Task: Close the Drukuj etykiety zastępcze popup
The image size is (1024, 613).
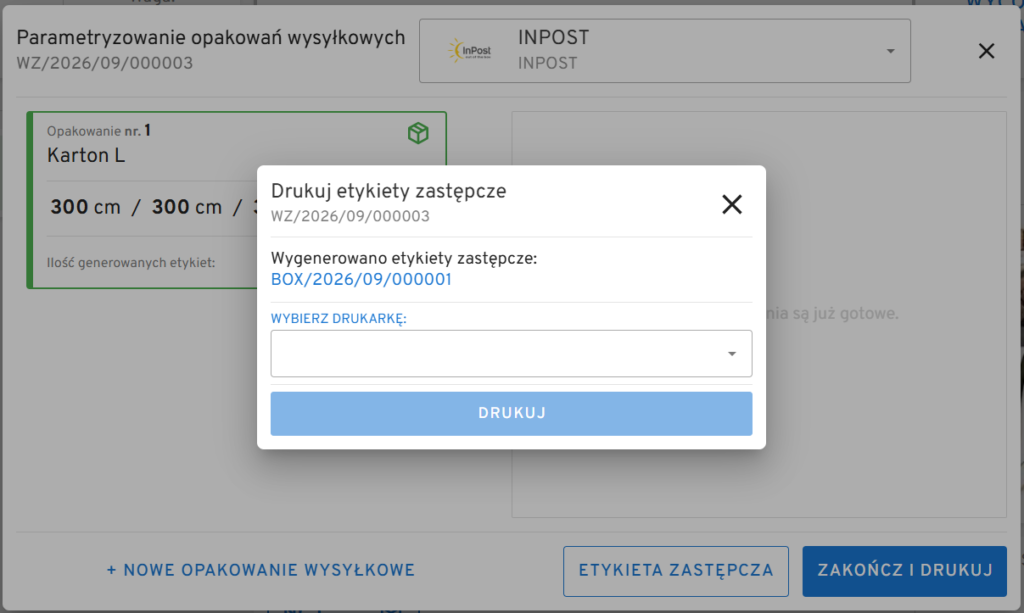Action: pyautogui.click(x=731, y=204)
